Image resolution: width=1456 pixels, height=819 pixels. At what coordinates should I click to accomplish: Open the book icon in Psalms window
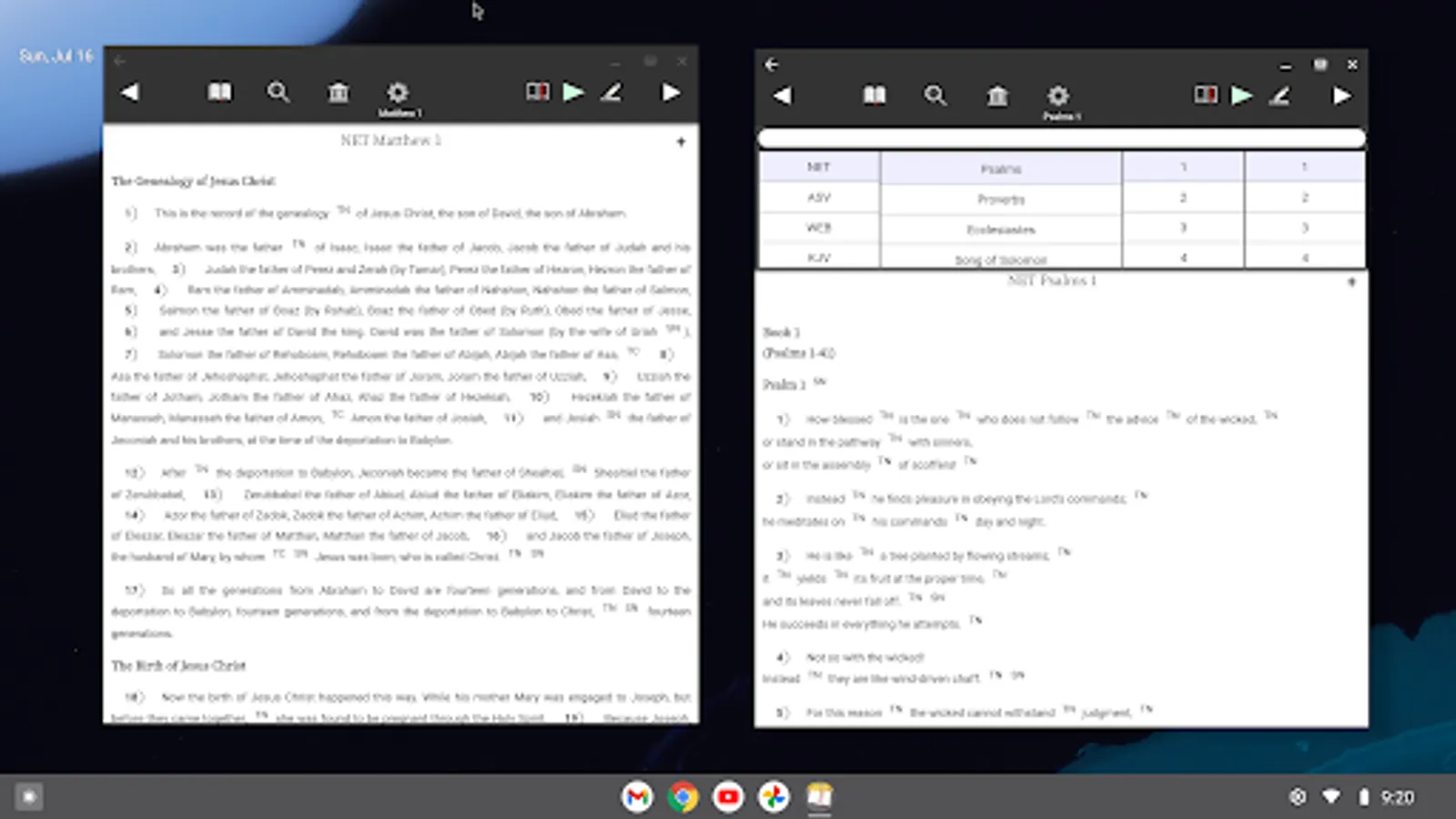click(875, 96)
